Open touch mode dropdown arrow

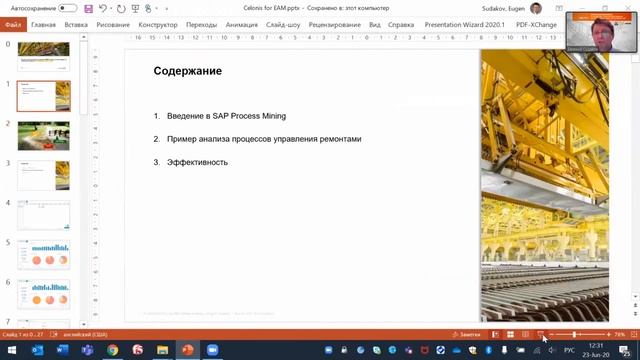tap(157, 8)
